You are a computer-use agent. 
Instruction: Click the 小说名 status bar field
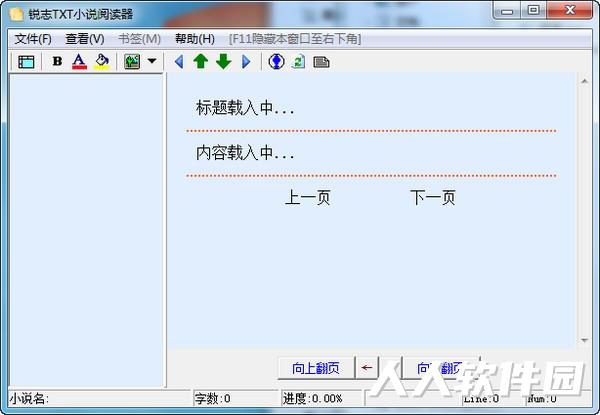99,399
